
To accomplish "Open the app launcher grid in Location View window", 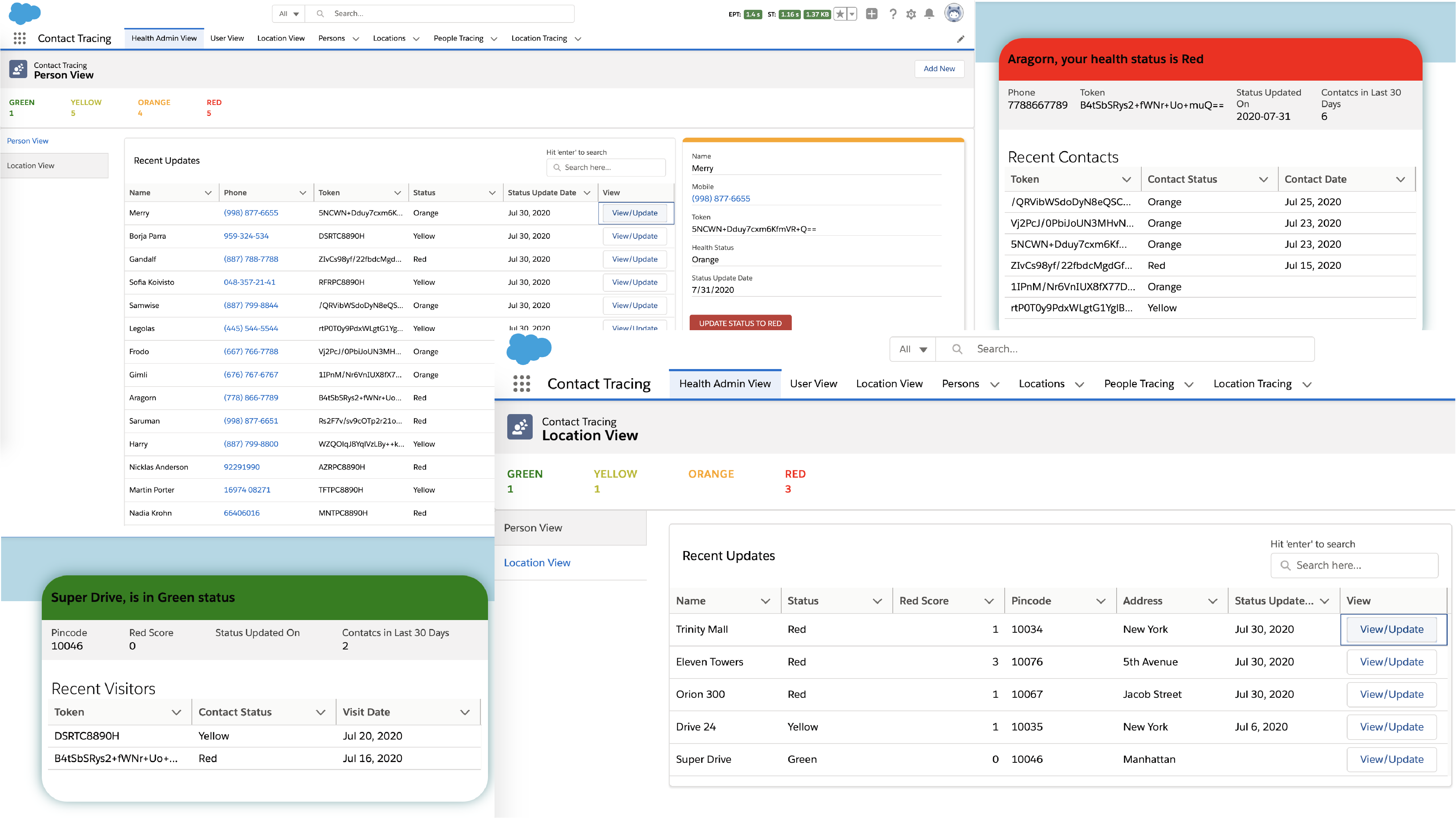I will pyautogui.click(x=522, y=384).
